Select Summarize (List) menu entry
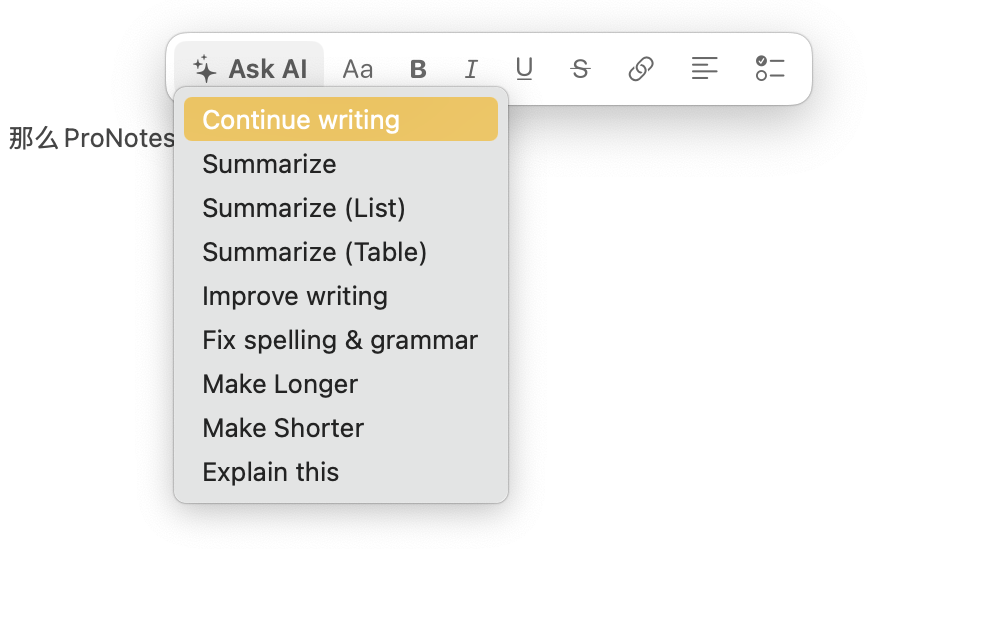Image resolution: width=986 pixels, height=632 pixels. [304, 208]
